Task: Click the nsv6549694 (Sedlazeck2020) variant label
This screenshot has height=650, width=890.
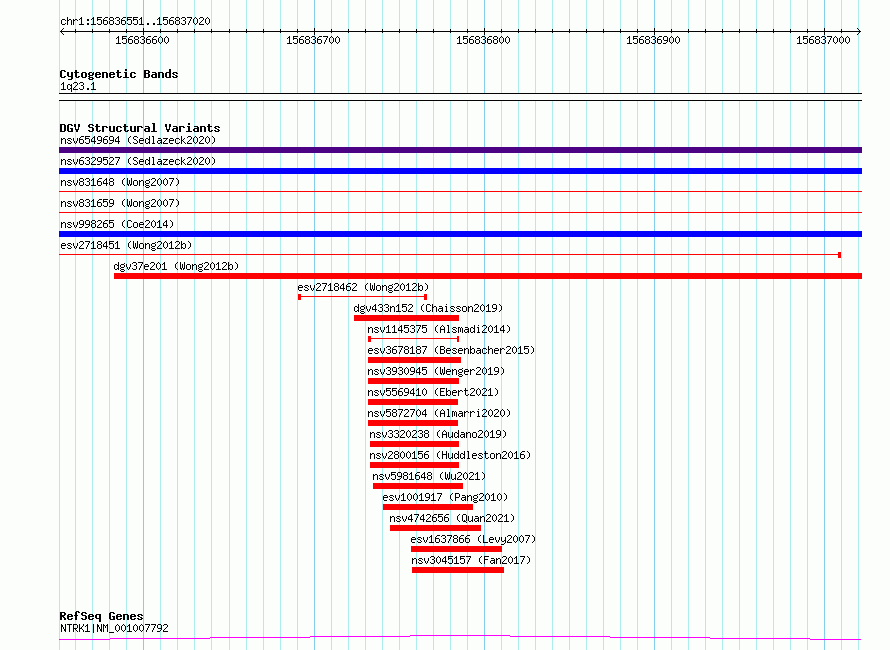Action: (138, 140)
